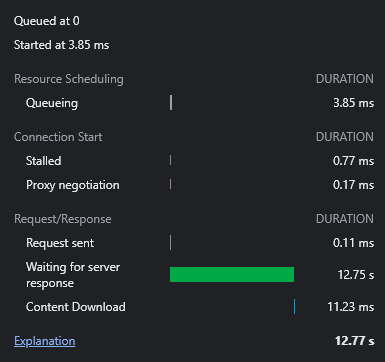Click the Stalled timing bar marker
The height and width of the screenshot is (362, 385).
pos(170,160)
